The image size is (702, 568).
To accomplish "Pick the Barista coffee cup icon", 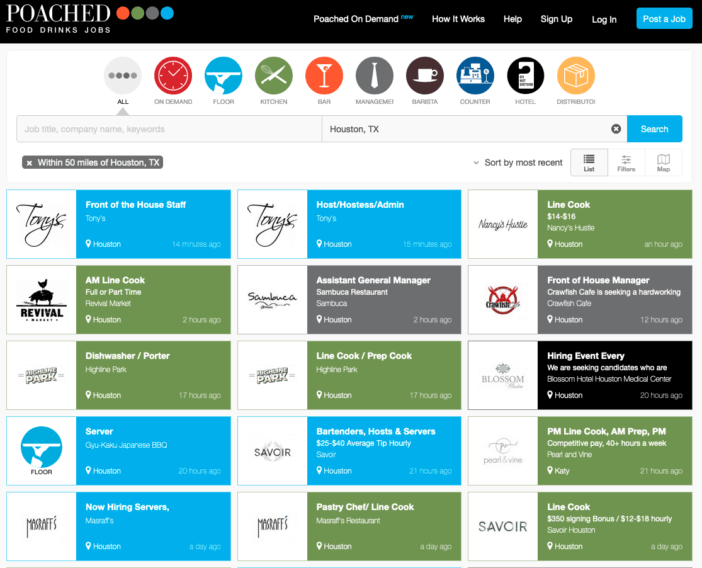I will tap(425, 76).
